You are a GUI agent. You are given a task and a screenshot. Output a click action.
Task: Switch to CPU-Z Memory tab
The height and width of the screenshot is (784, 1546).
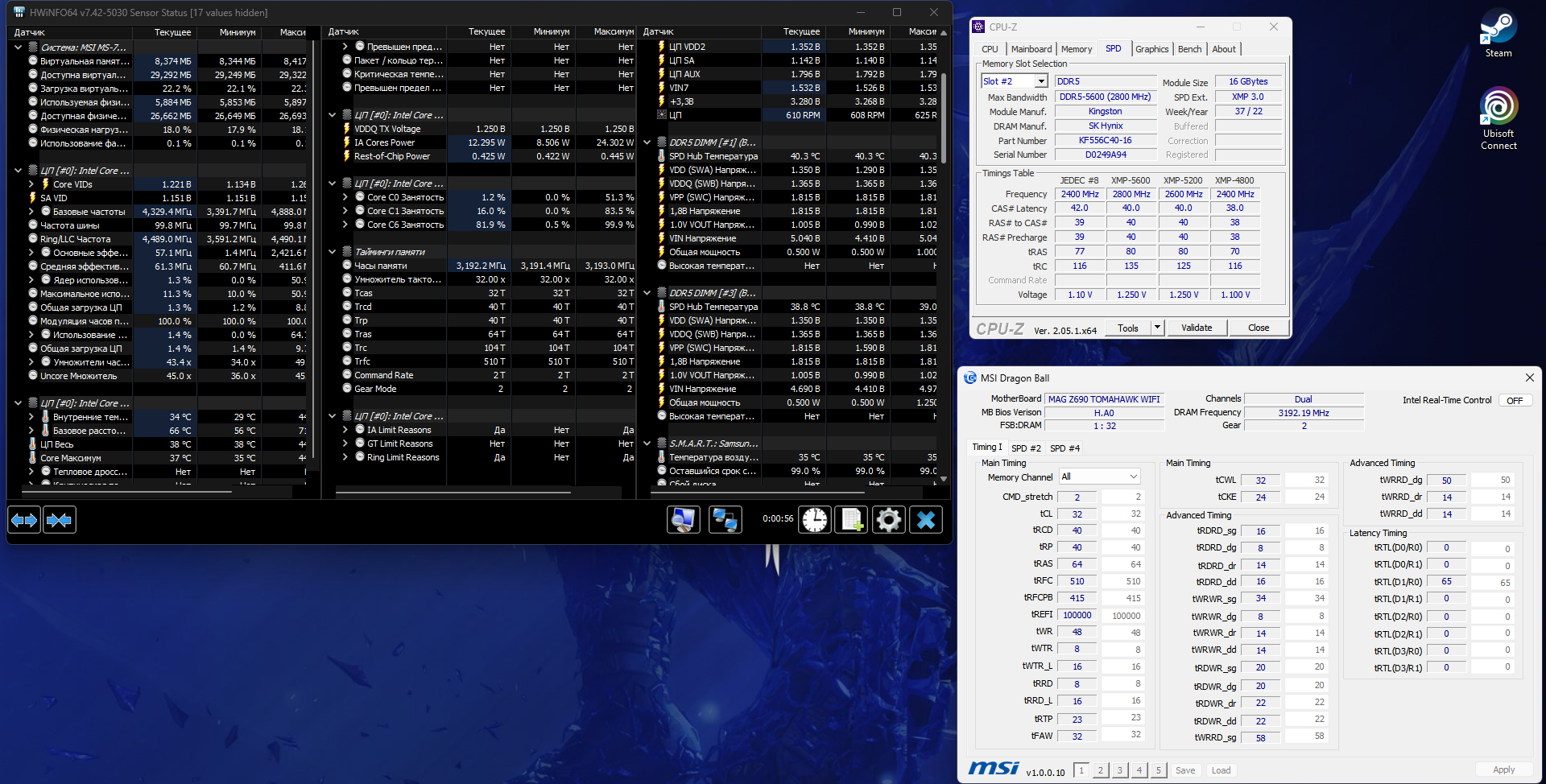pyautogui.click(x=1077, y=49)
